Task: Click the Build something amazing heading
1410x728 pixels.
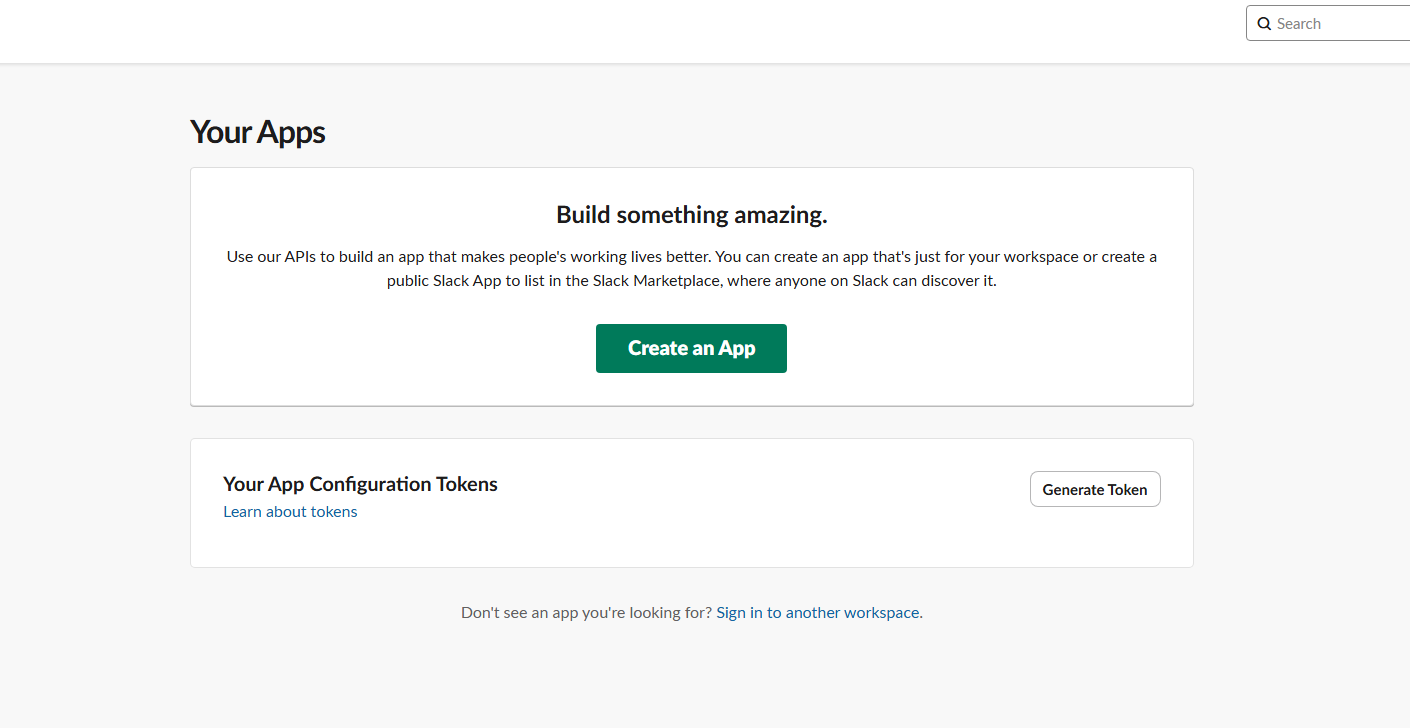Action: pos(692,214)
